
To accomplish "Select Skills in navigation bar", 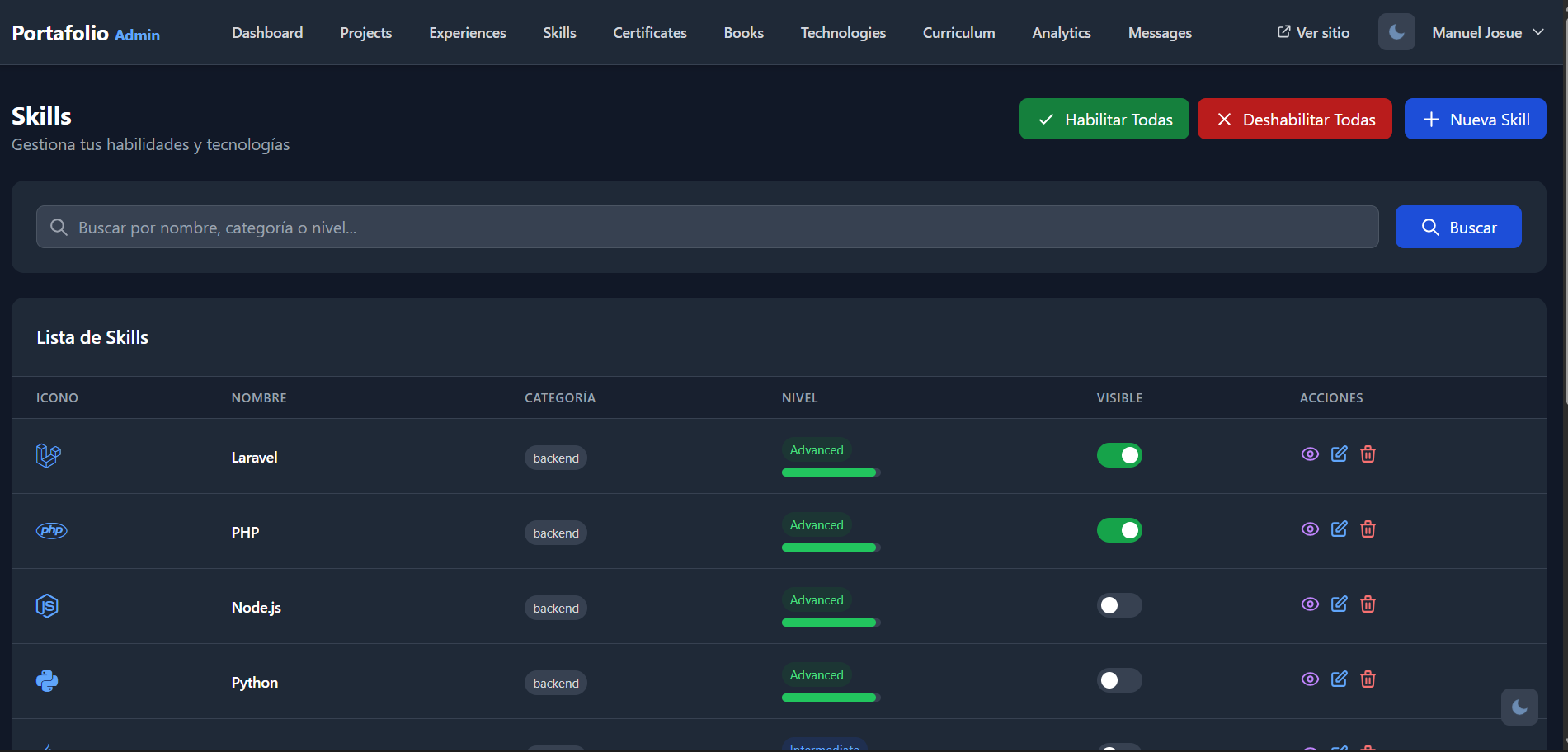I will [559, 32].
